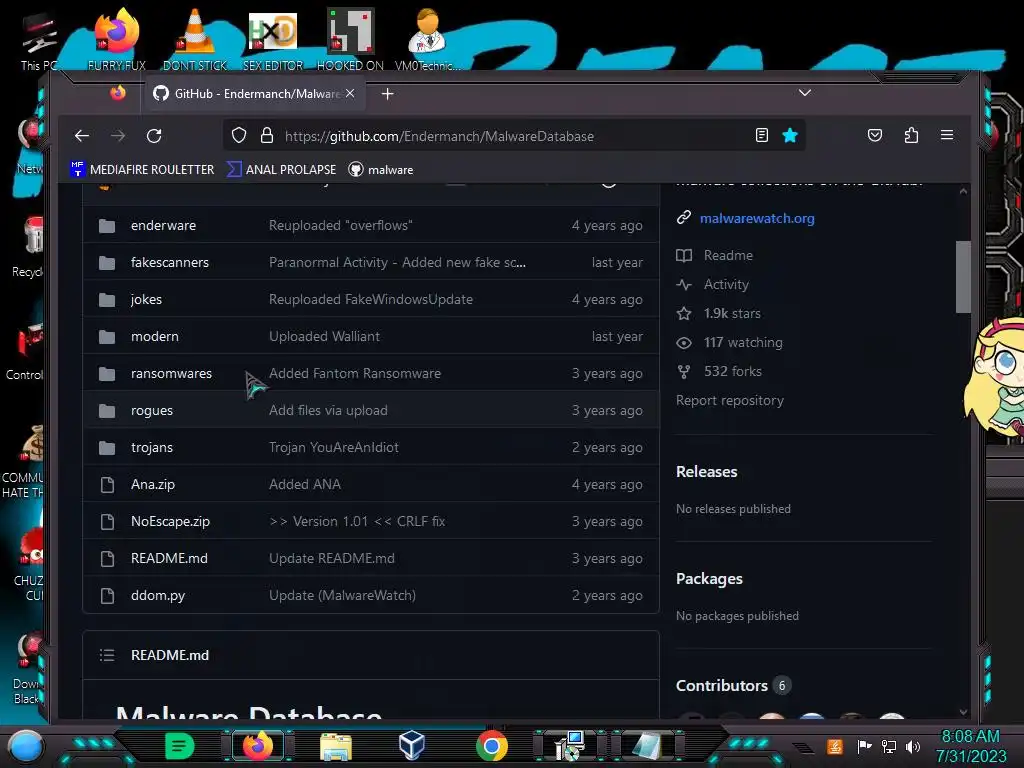Screen dimensions: 1024x768
Task: Open ANAL PROLAPSE bookmark
Action: click(x=281, y=169)
